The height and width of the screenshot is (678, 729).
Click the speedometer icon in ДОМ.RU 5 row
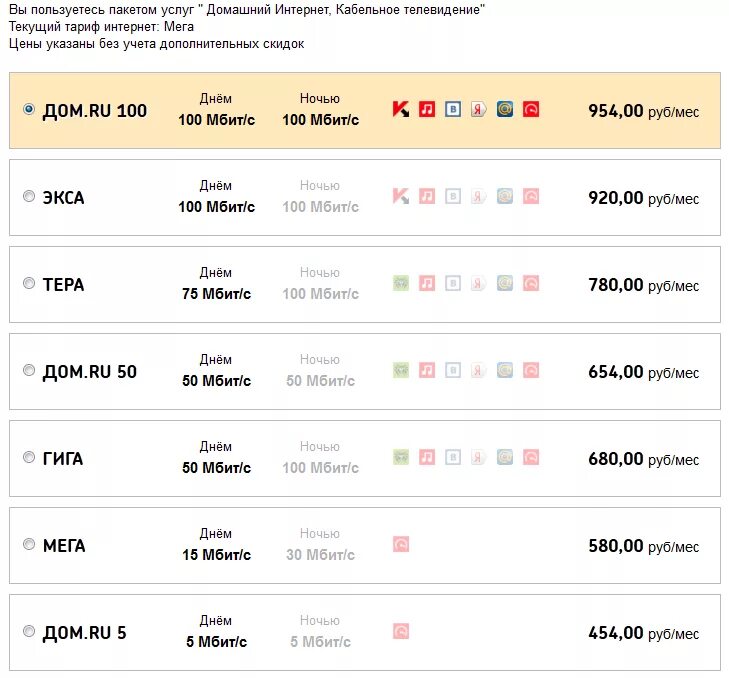(401, 632)
